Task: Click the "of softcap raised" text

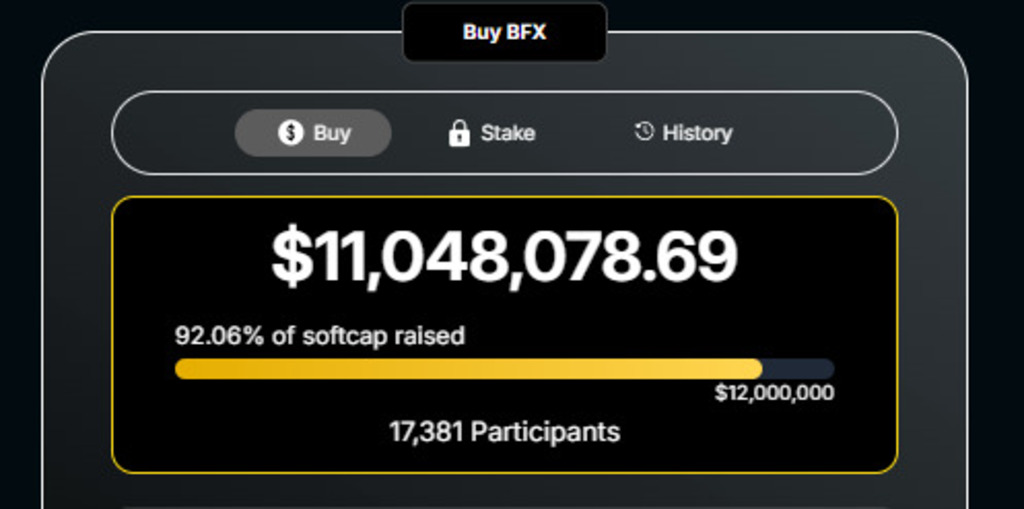Action: click(368, 336)
